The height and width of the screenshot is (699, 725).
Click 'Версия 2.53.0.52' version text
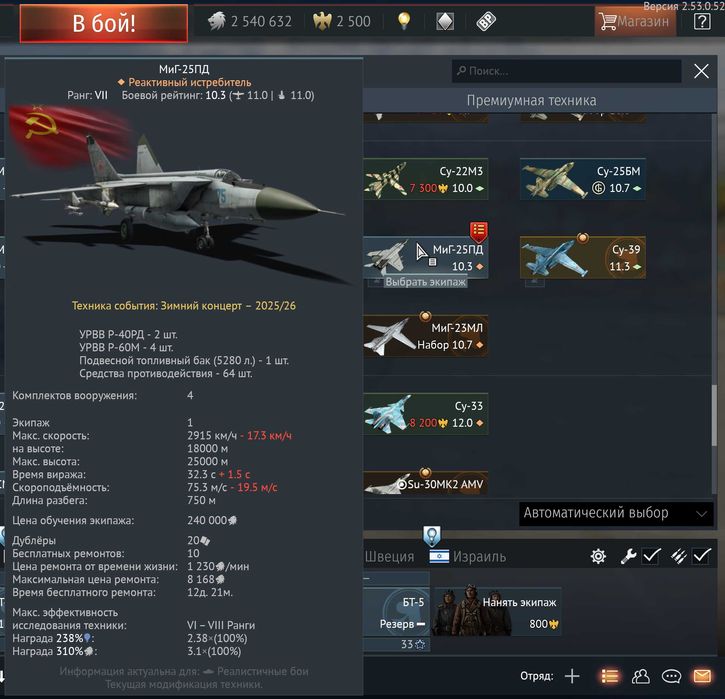684,6
